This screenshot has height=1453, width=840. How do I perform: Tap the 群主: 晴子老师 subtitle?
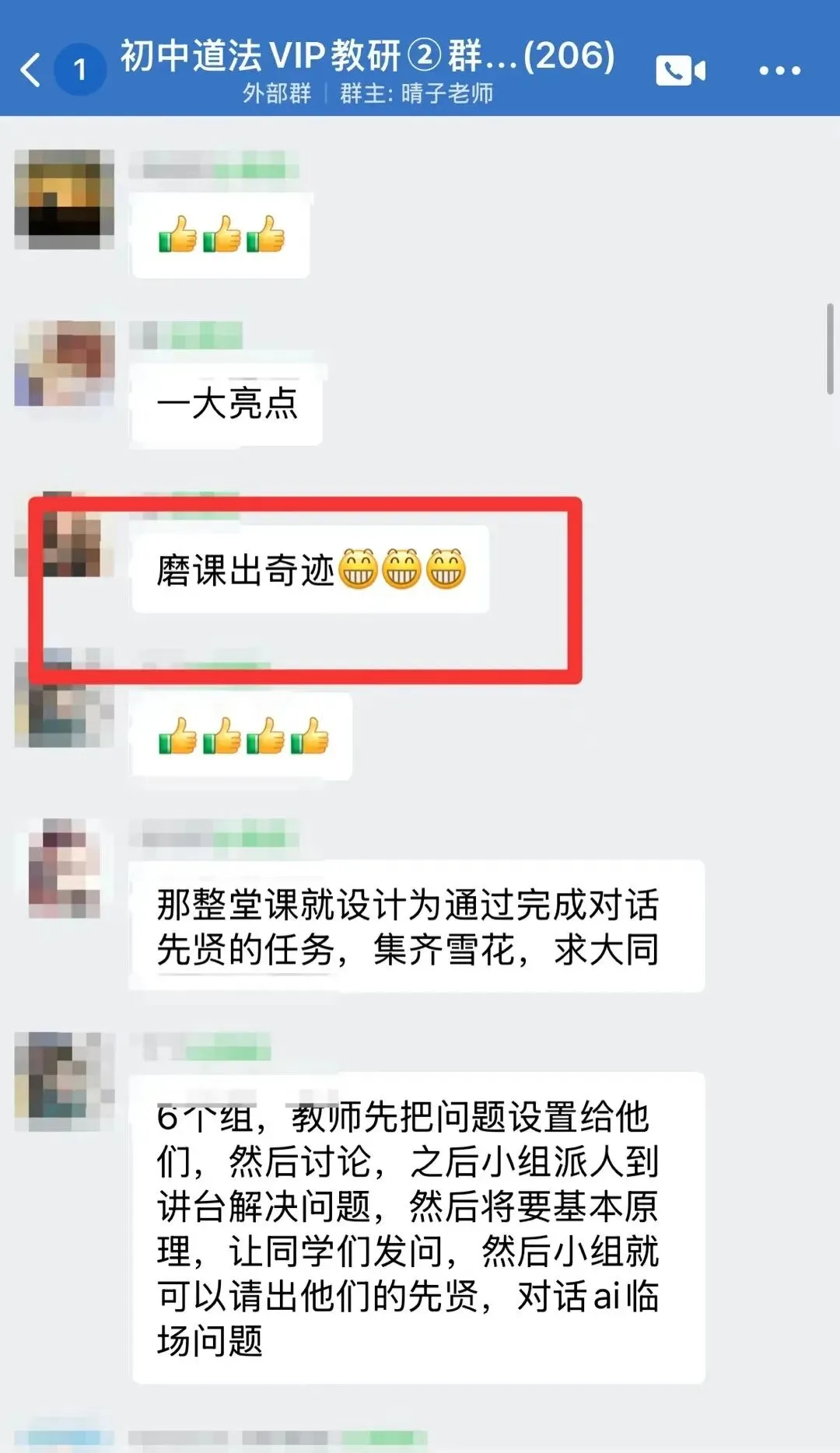coord(416,94)
